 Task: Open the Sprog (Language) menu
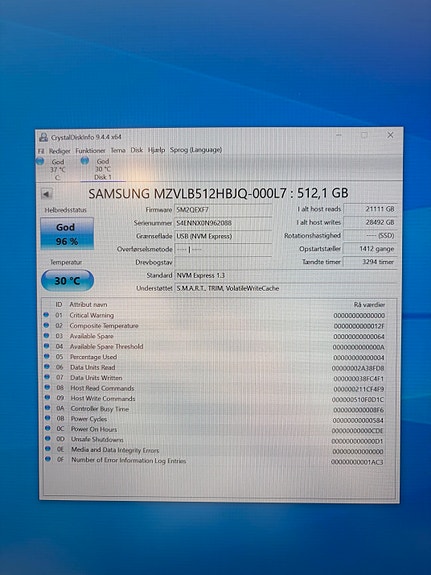(x=196, y=150)
